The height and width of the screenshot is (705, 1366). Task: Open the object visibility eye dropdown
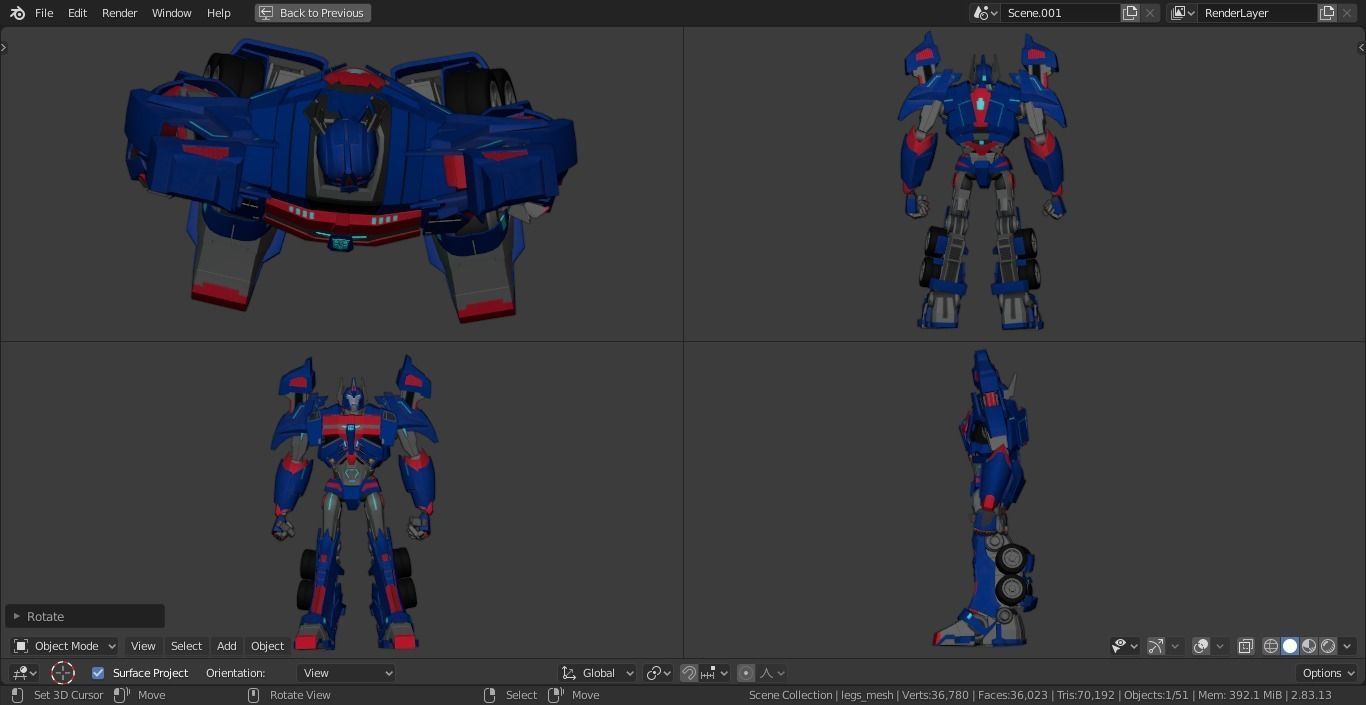point(1125,646)
